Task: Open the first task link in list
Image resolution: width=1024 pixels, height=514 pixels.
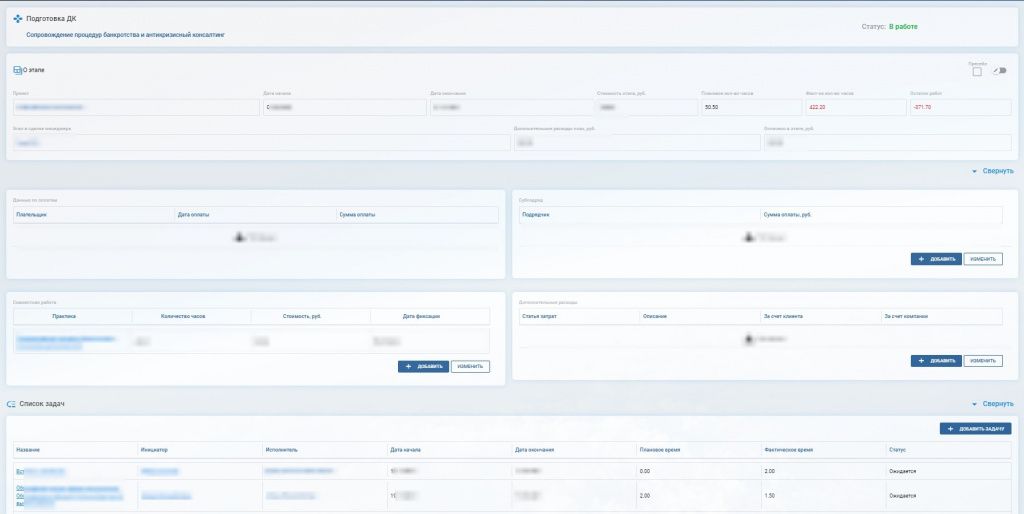Action: click(x=40, y=470)
